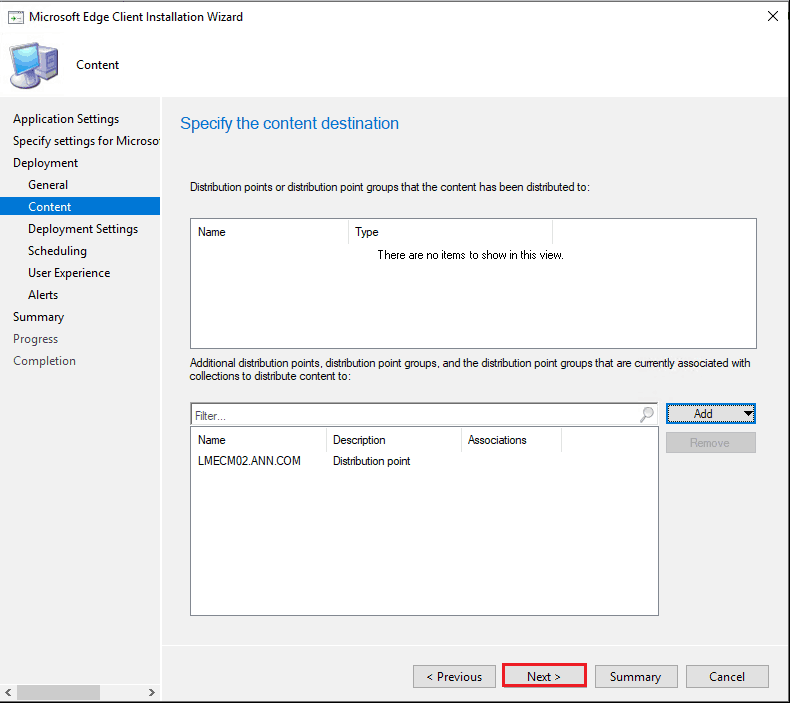Open the Deployment Settings page
The image size is (790, 703).
pos(83,229)
